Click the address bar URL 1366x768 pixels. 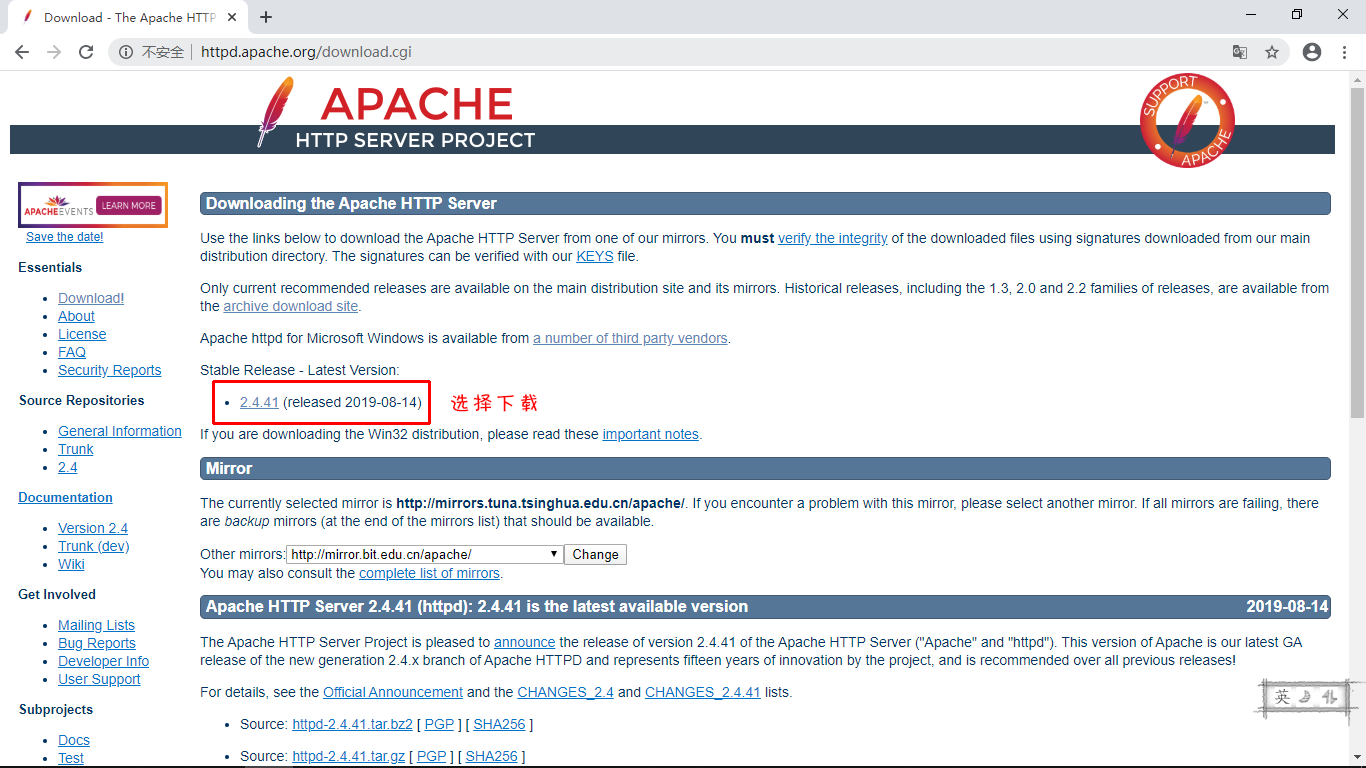click(x=306, y=52)
